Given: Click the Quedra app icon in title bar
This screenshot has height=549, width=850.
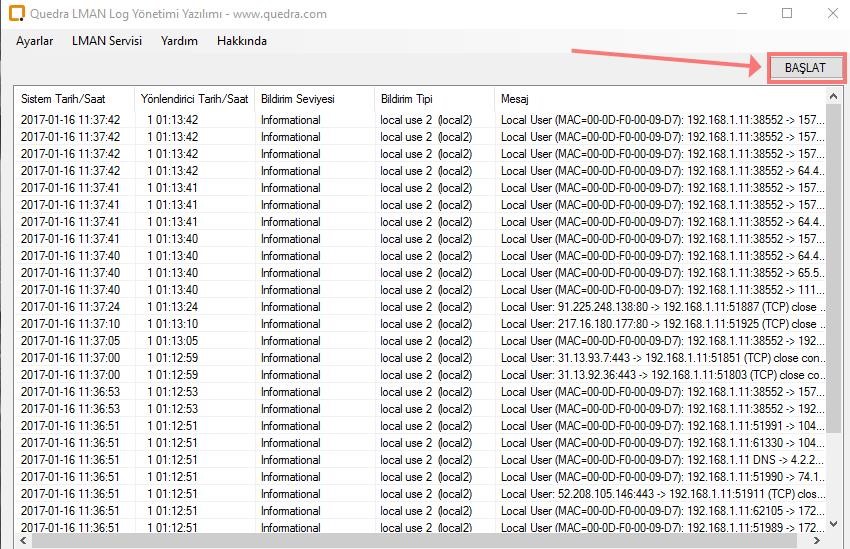Looking at the screenshot, I should (16, 13).
